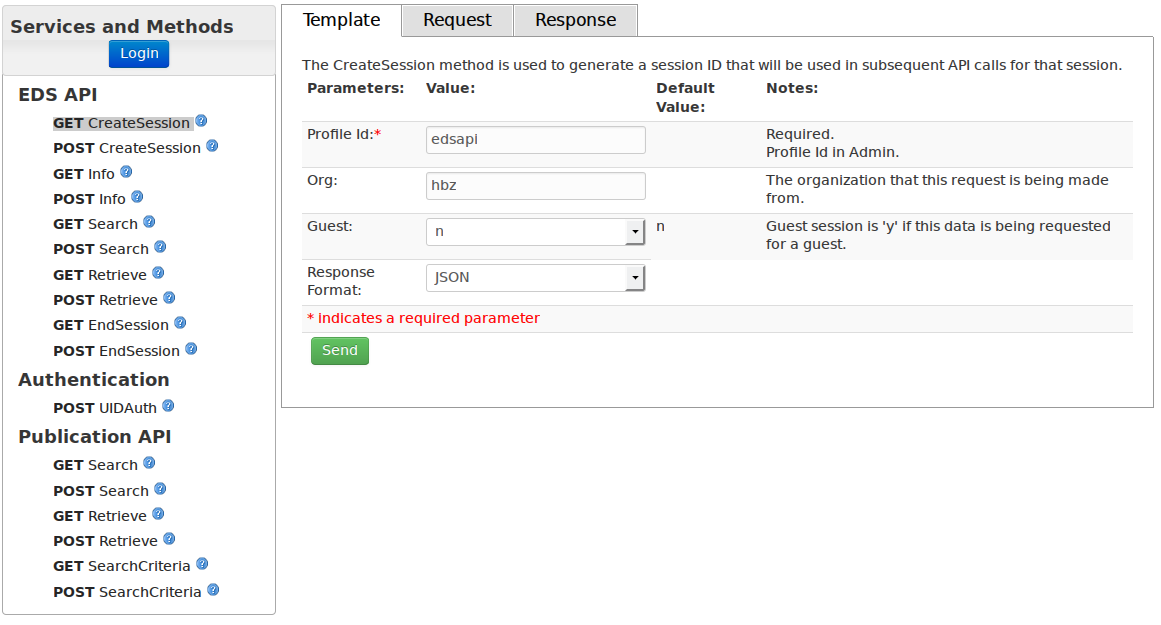Viewport: 1161px width, 625px height.
Task: Select GET Retrieve under EDS API
Action: (100, 275)
